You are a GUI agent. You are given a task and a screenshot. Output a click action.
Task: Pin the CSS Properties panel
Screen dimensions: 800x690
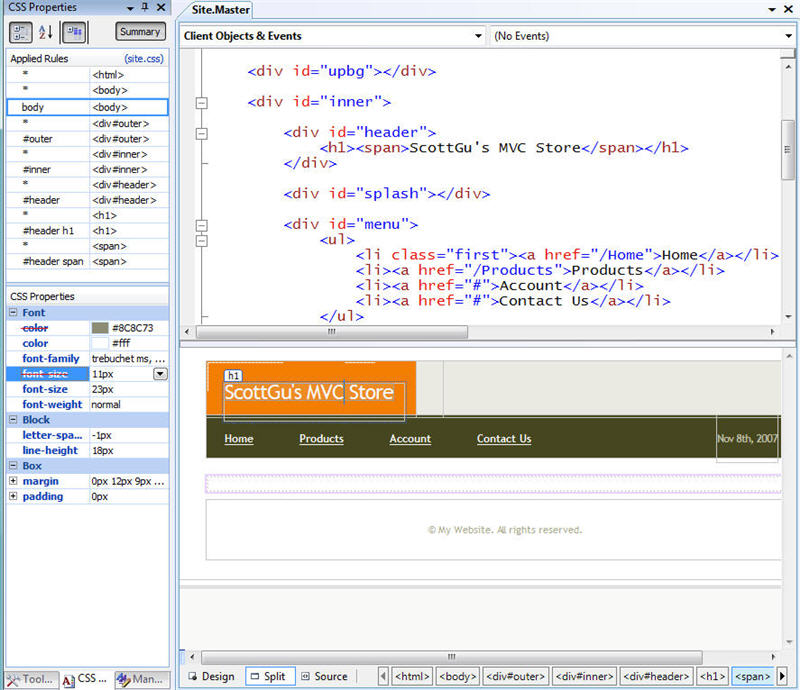point(145,7)
